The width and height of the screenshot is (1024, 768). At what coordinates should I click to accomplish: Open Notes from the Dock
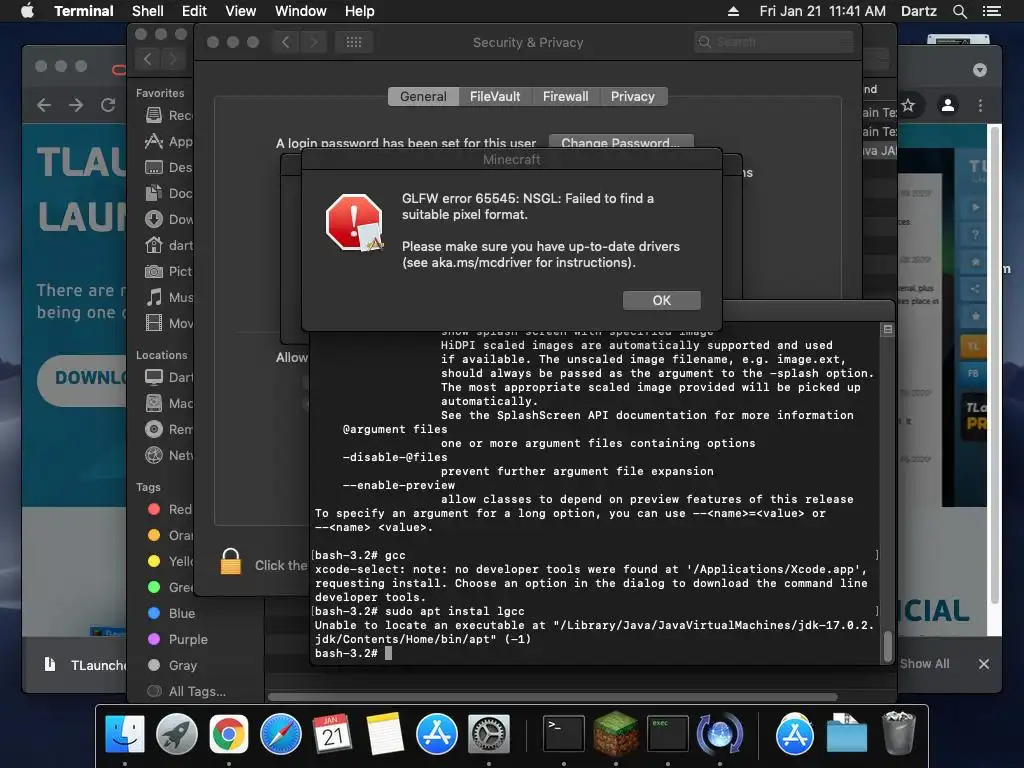pyautogui.click(x=385, y=734)
